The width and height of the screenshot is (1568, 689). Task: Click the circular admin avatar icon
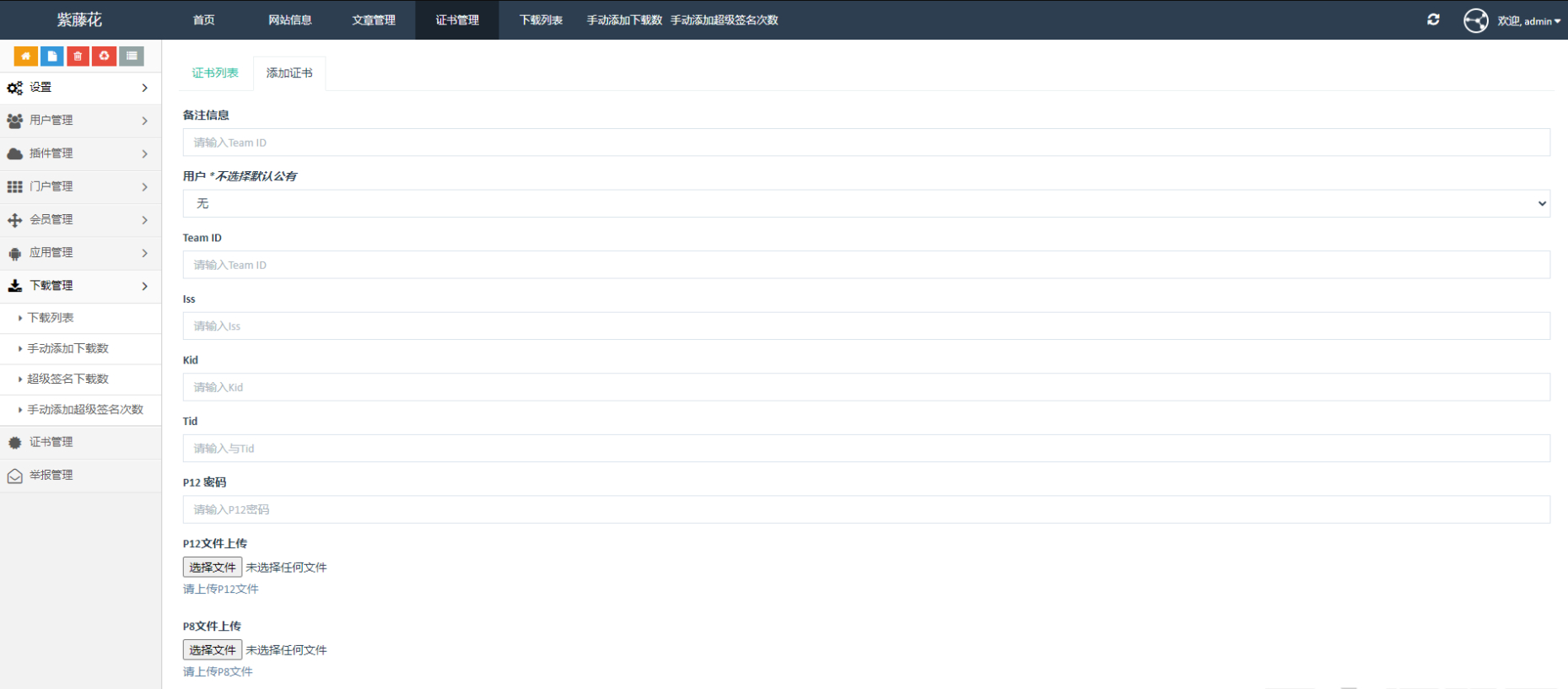pos(1475,20)
